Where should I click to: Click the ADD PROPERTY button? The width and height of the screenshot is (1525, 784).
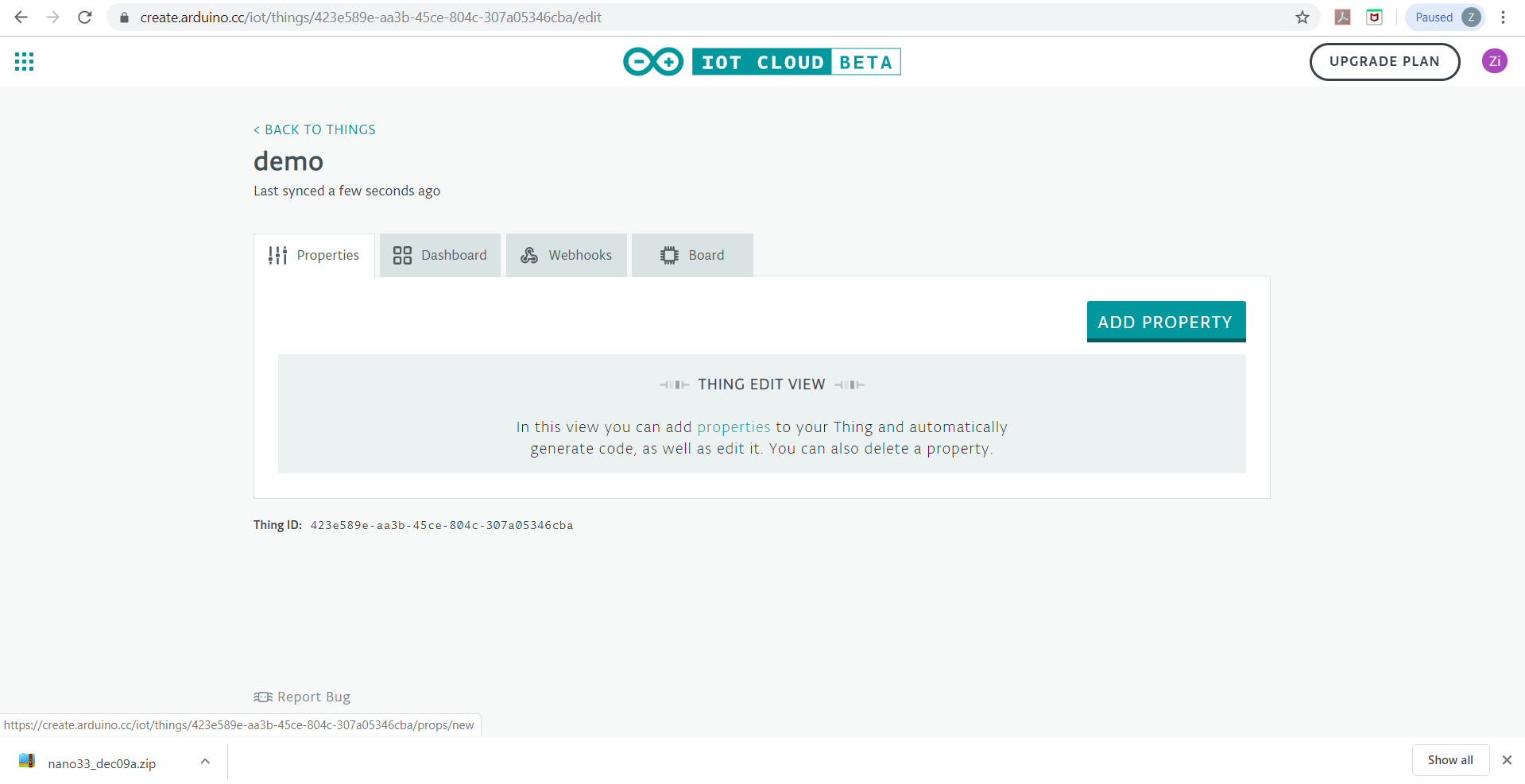[1166, 322]
